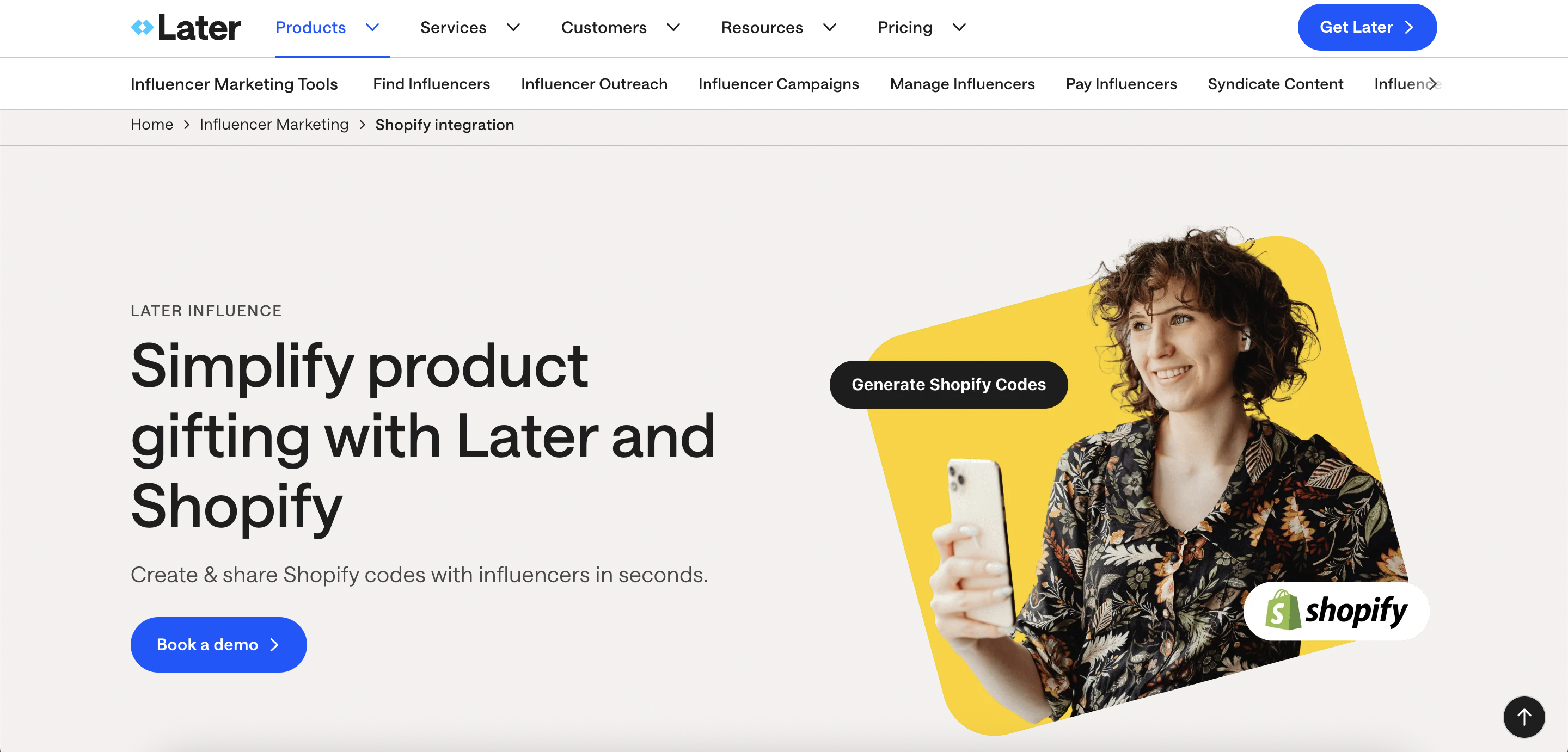
Task: Expand the Customers dropdown chevron
Action: click(x=673, y=27)
